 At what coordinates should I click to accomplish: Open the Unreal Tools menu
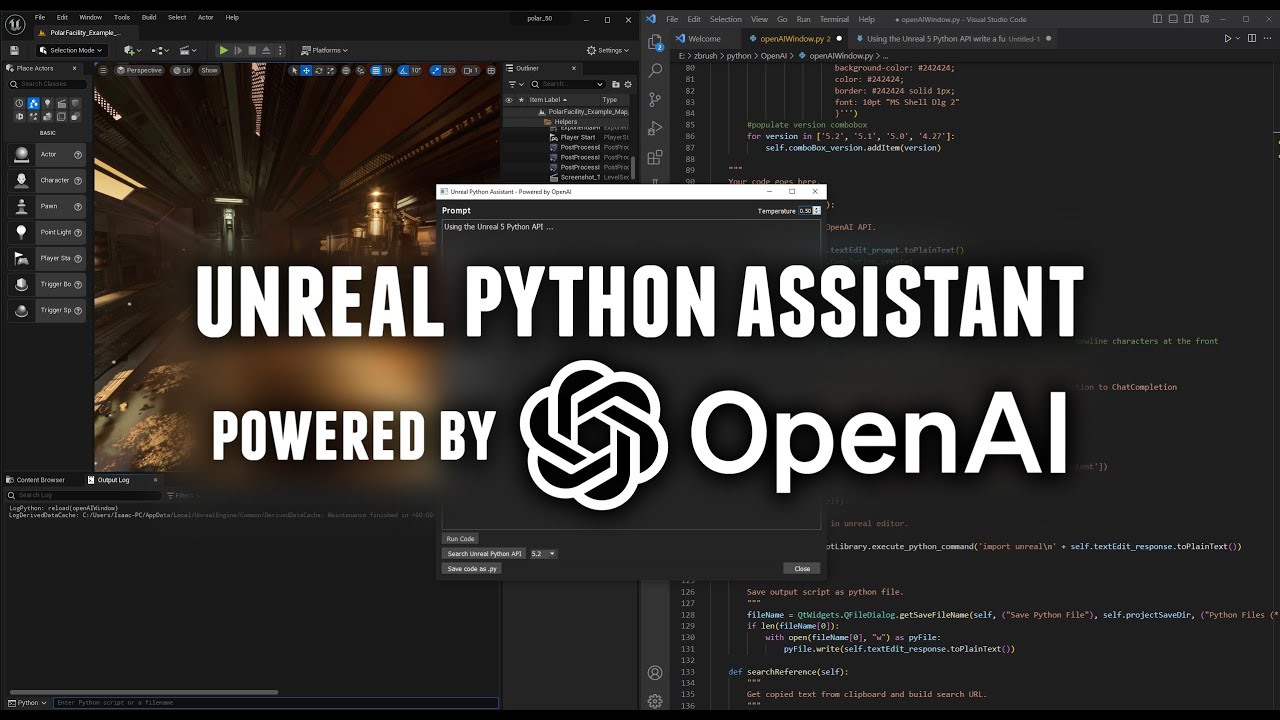(x=122, y=17)
